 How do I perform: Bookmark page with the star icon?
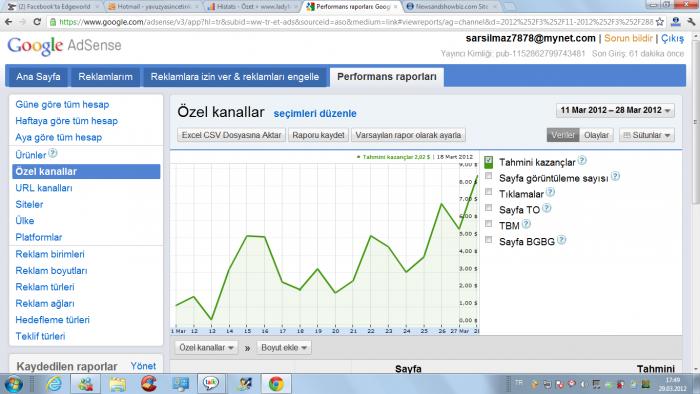[x=660, y=21]
